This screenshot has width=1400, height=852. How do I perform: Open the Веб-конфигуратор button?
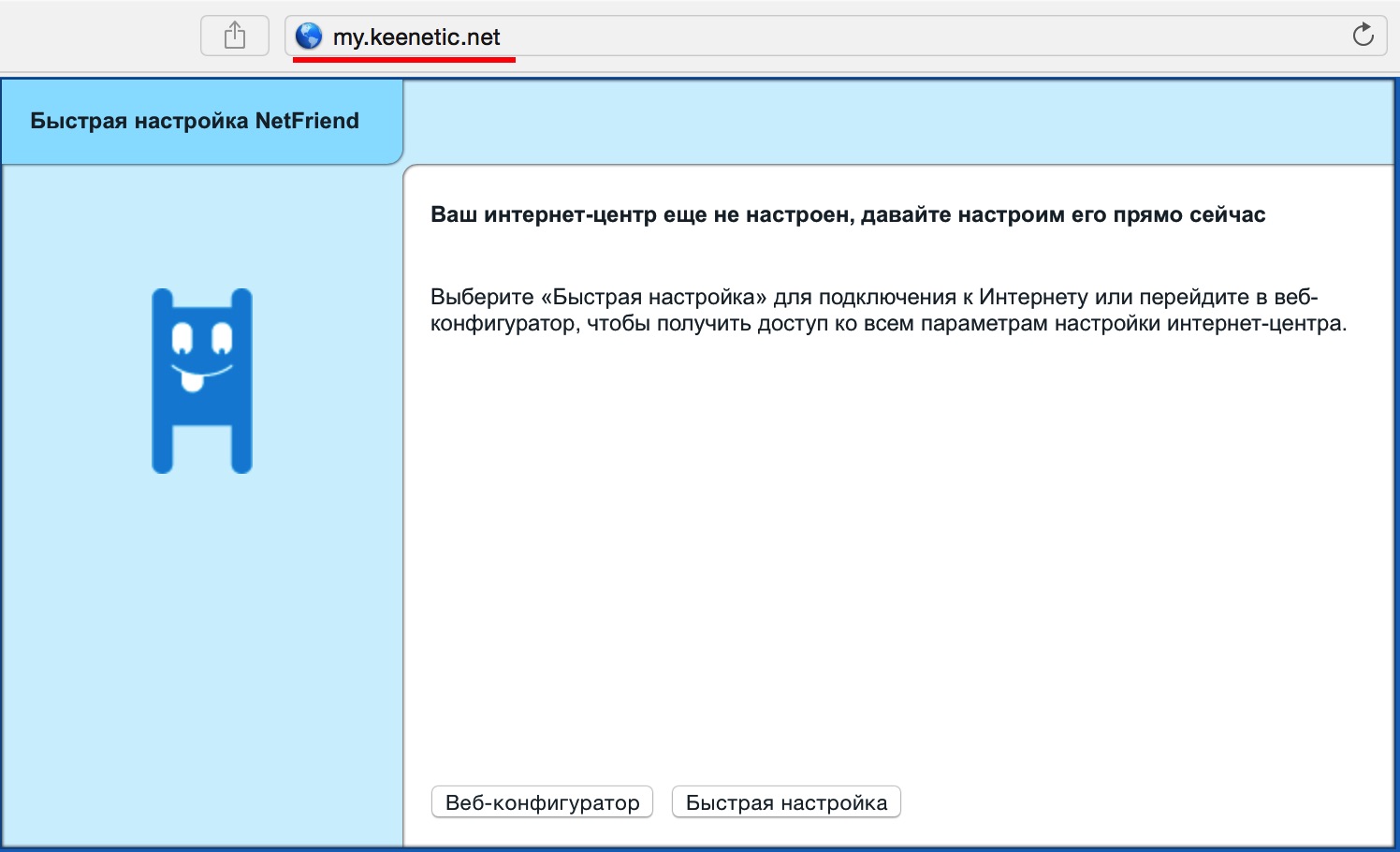[542, 802]
